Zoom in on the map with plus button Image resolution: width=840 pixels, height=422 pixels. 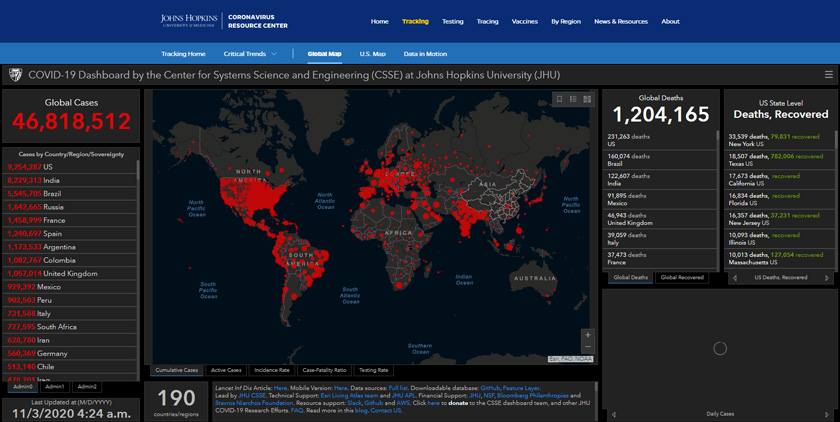coord(587,336)
